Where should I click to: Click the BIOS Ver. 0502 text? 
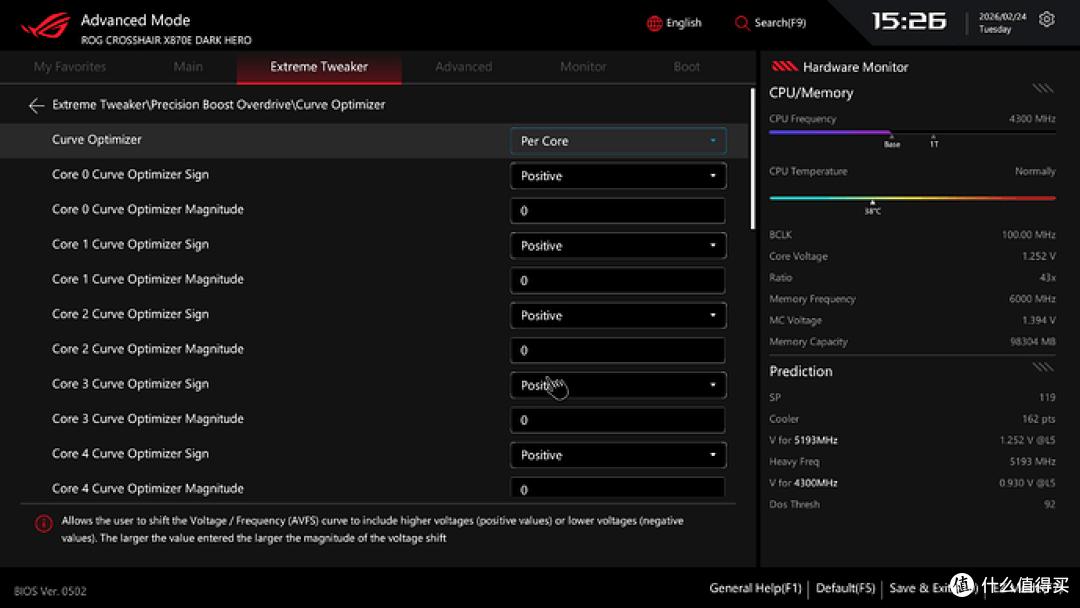coord(50,591)
